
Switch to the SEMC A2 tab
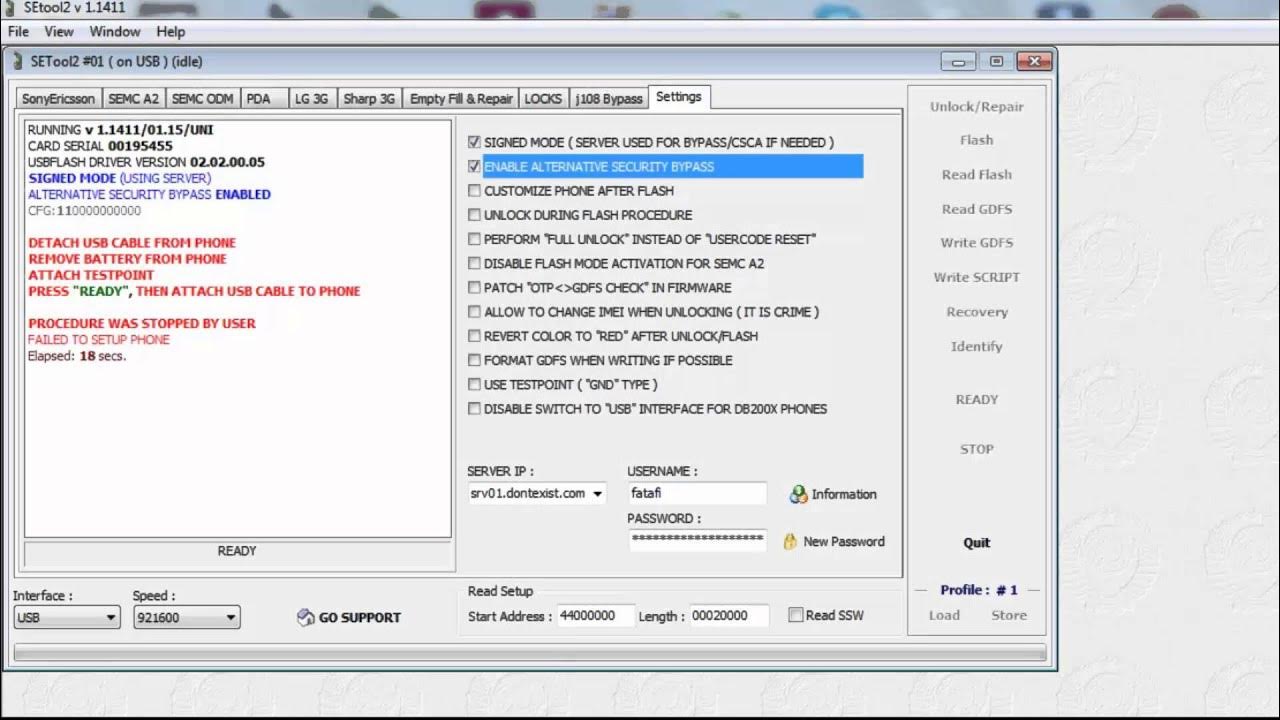pos(133,99)
